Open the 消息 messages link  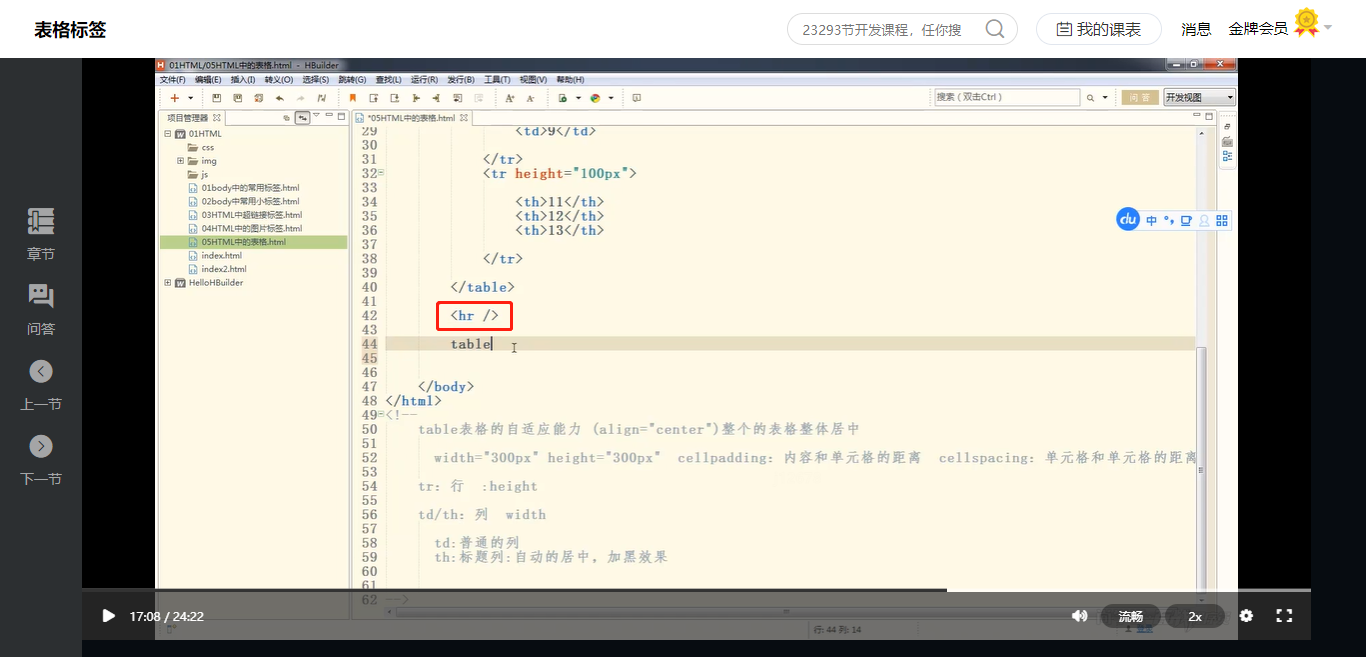click(x=1196, y=29)
